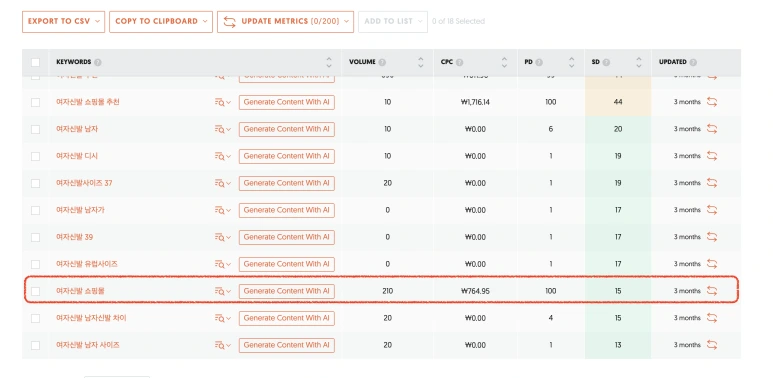This screenshot has height=378, width=773.
Task: Click help icon next to CPC header
Action: click(459, 63)
